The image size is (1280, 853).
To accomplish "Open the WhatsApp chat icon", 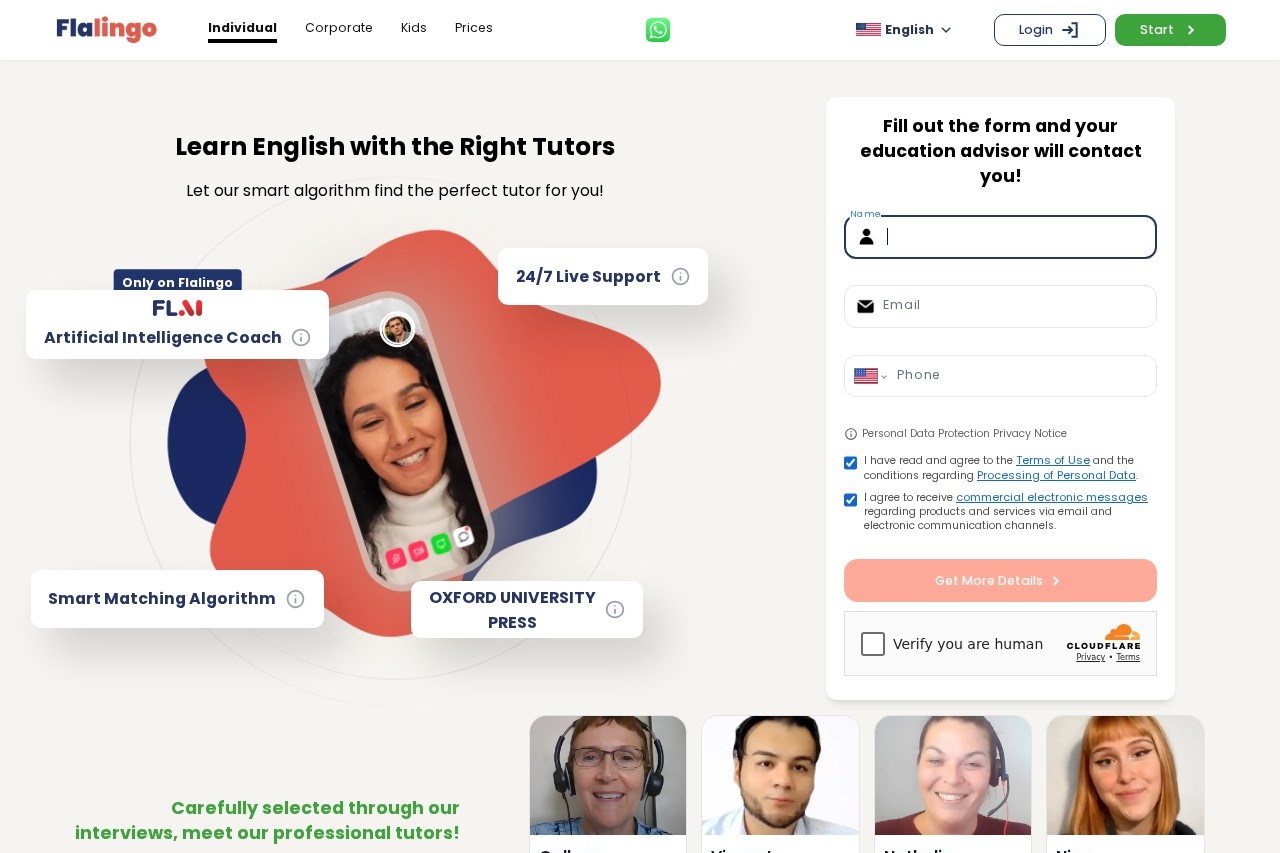I will pos(658,30).
